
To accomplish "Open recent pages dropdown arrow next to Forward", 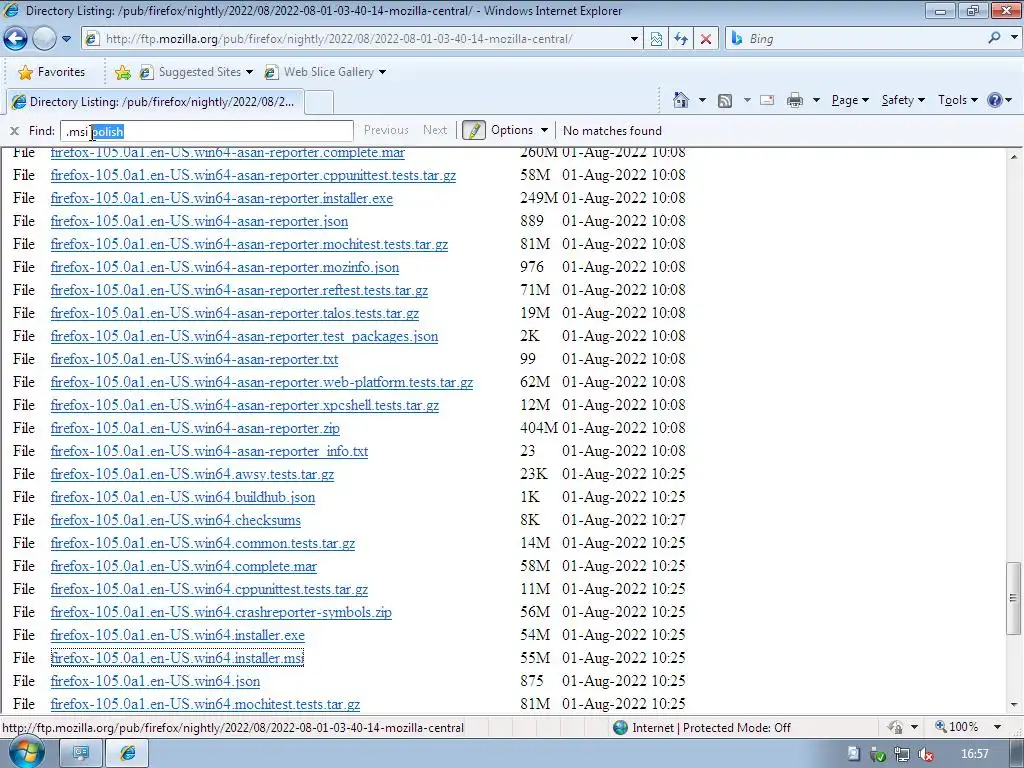I will (x=66, y=39).
